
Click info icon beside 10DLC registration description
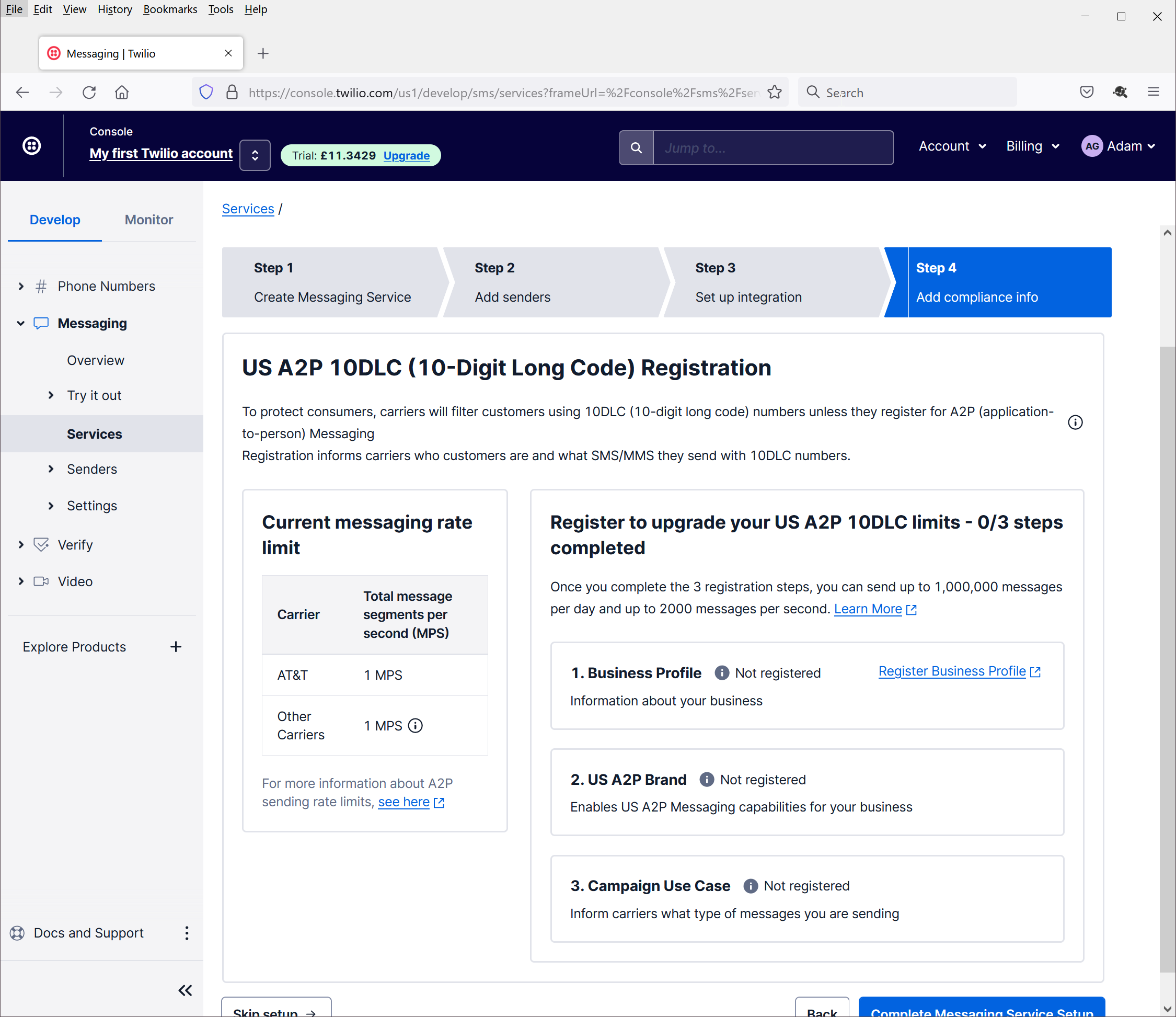point(1075,422)
